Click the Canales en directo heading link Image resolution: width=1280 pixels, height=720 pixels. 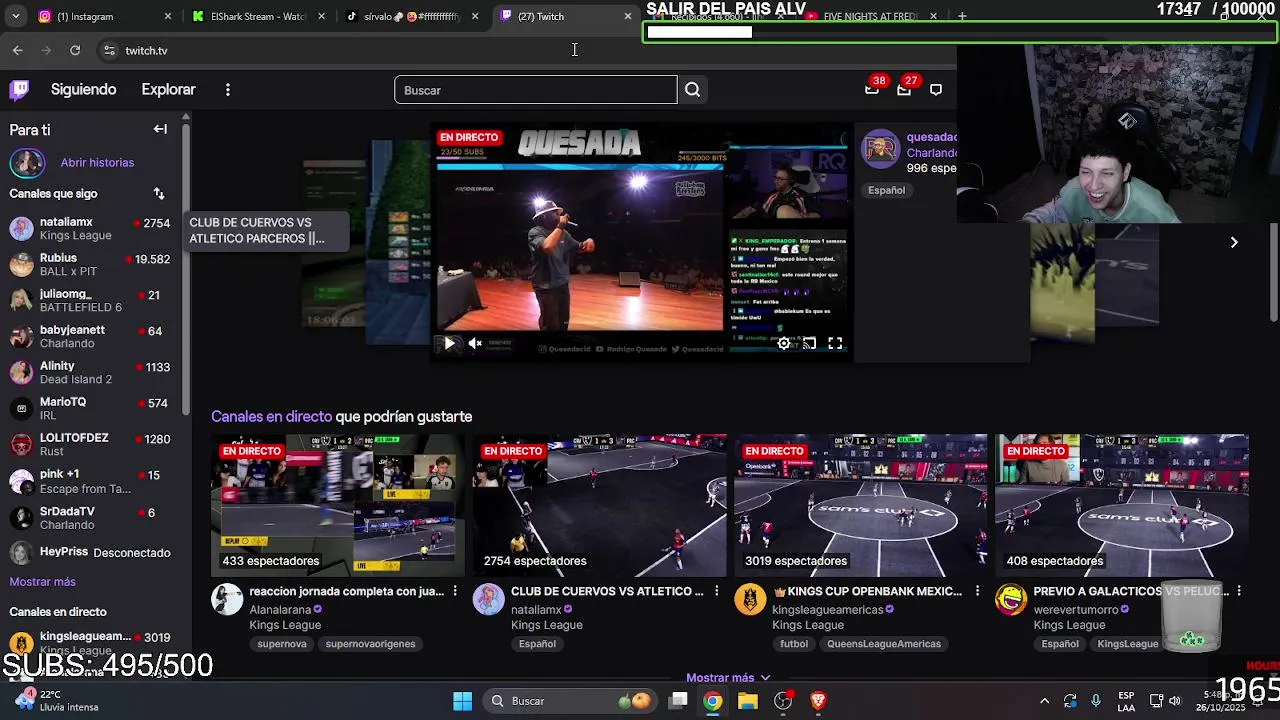click(271, 416)
